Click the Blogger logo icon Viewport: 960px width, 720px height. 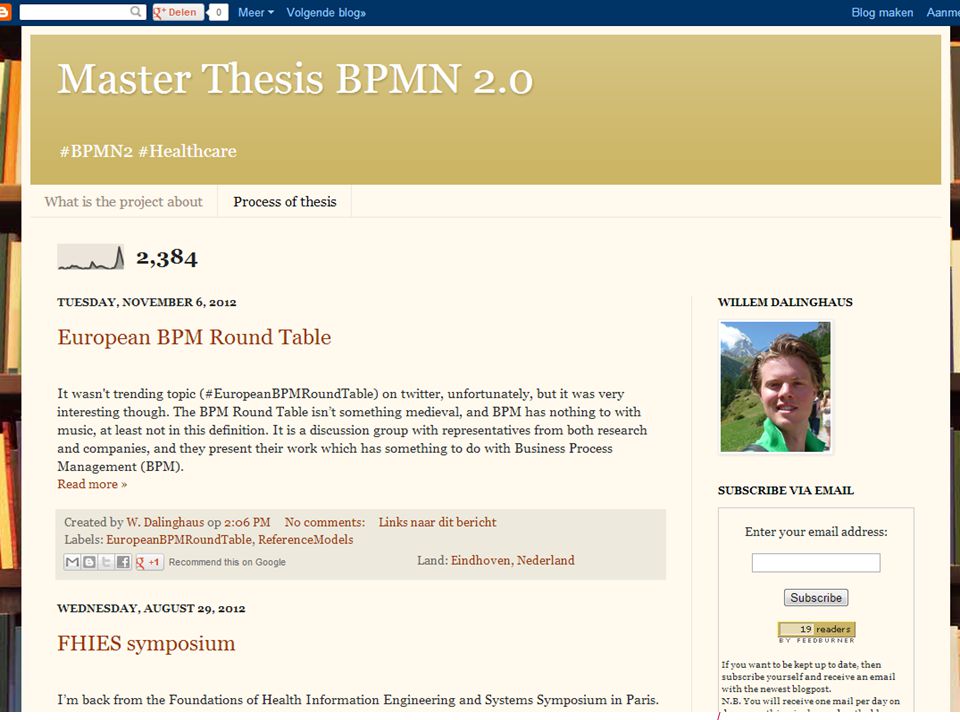coord(4,12)
